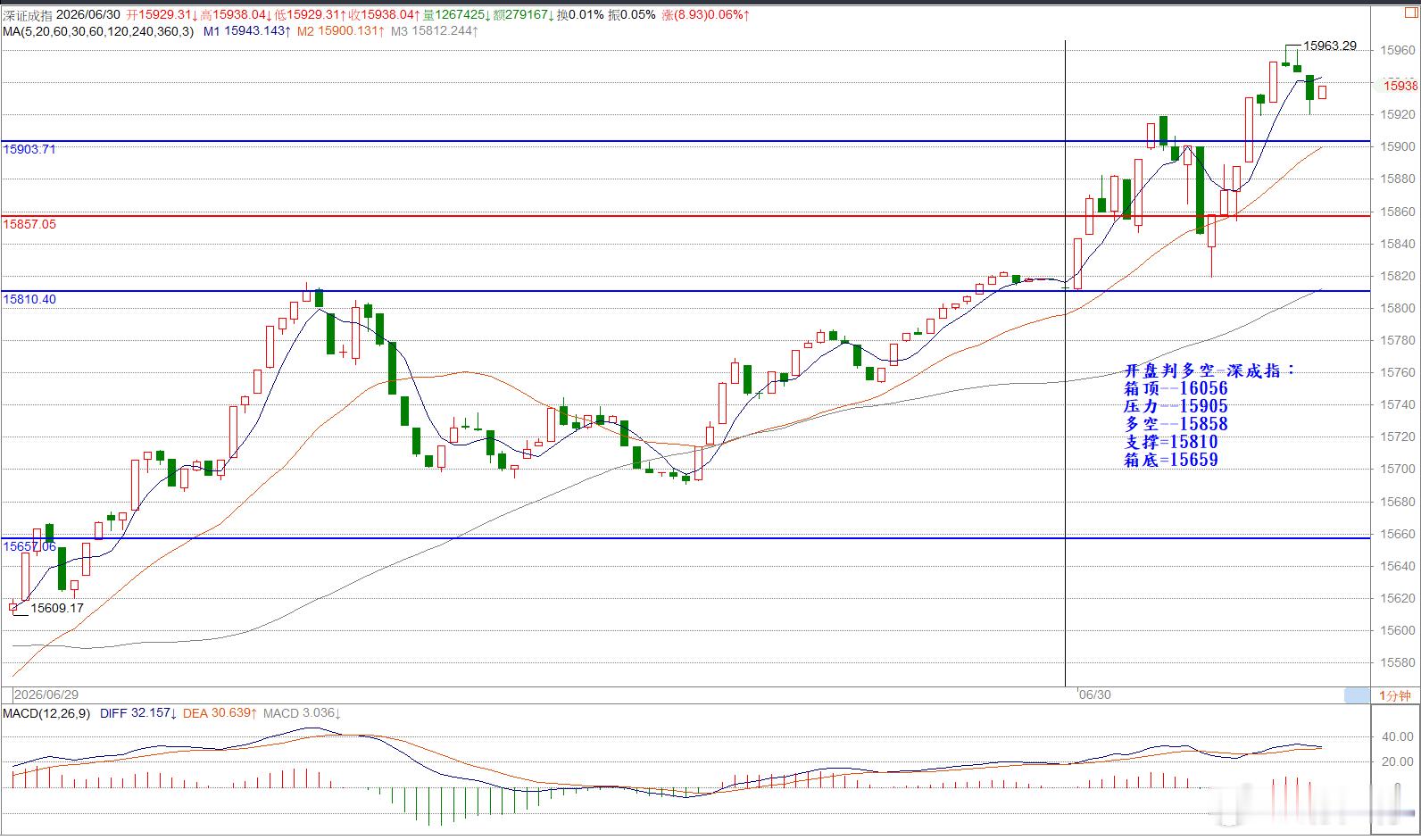This screenshot has width=1421, height=840.
Task: Click the closing price 收15938.04
Action: 385,15
